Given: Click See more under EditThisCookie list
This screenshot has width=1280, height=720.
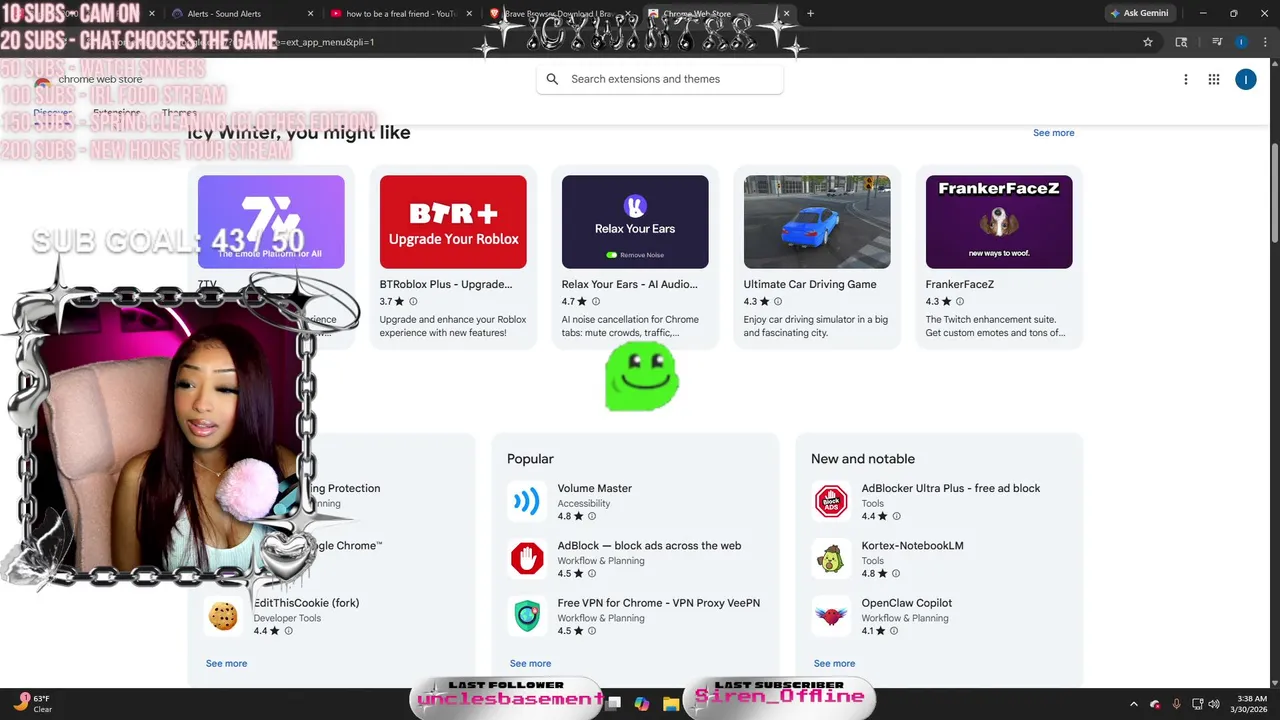Looking at the screenshot, I should coord(226,664).
